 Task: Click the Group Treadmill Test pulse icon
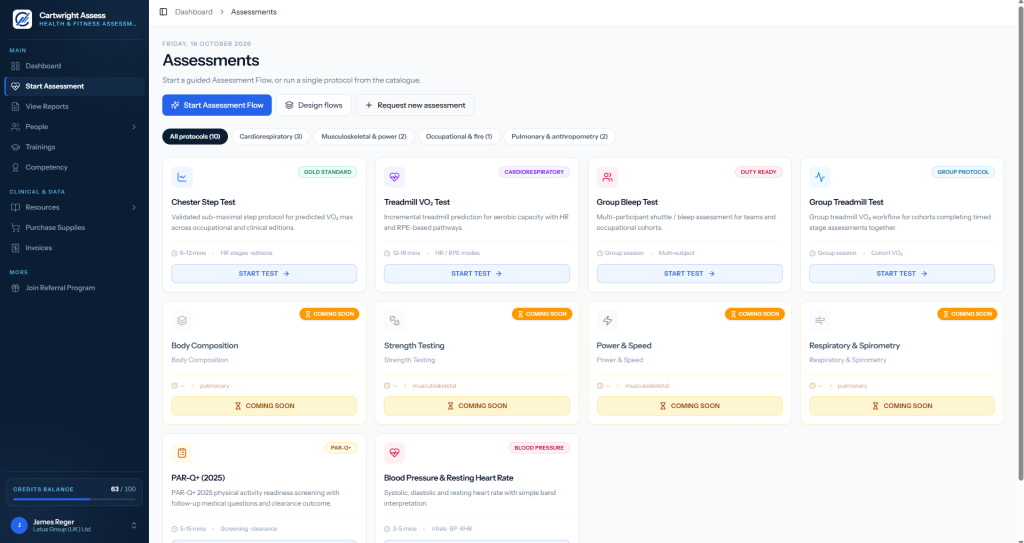pos(820,177)
